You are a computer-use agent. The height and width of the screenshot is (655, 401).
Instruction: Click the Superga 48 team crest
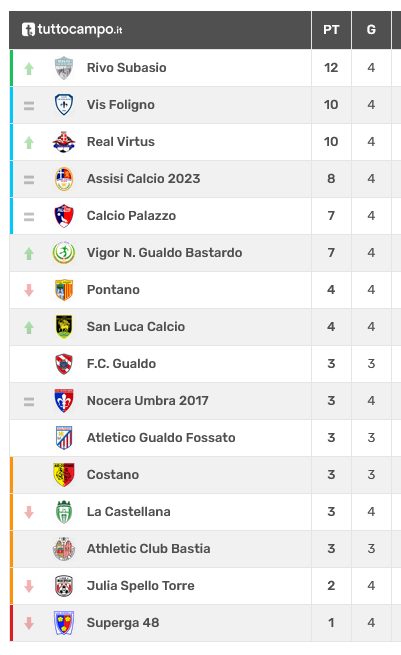tap(64, 623)
